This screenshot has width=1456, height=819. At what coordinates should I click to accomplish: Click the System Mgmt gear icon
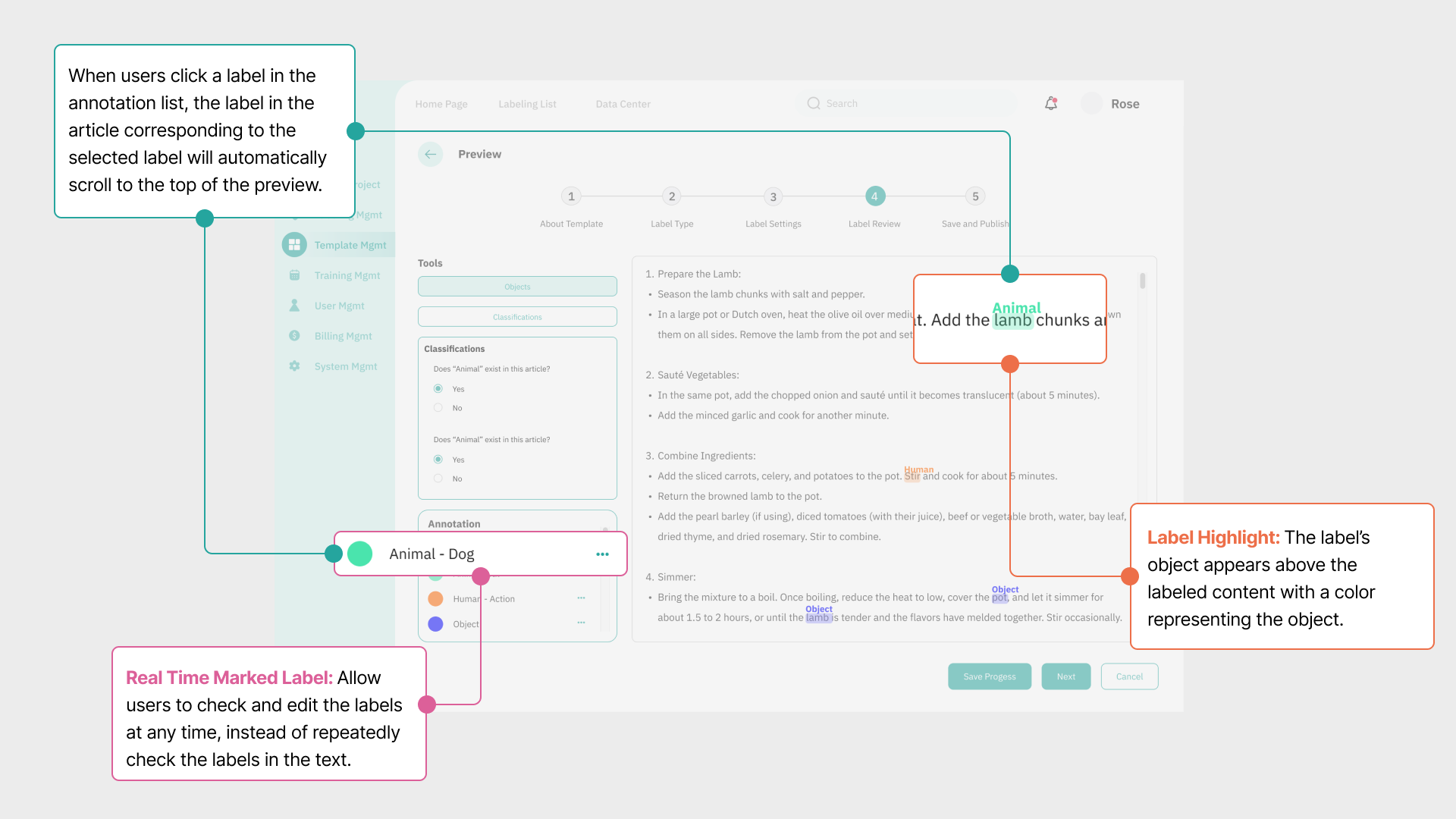tap(294, 366)
